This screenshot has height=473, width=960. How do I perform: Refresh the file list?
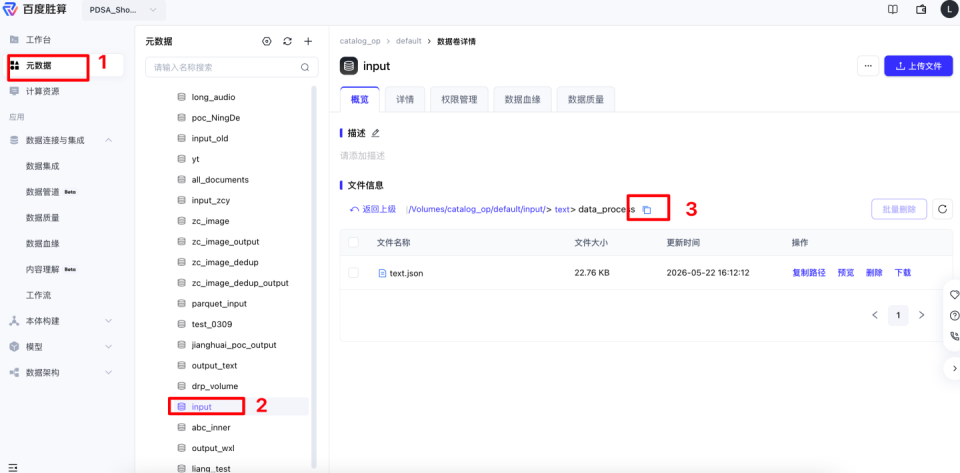[942, 209]
